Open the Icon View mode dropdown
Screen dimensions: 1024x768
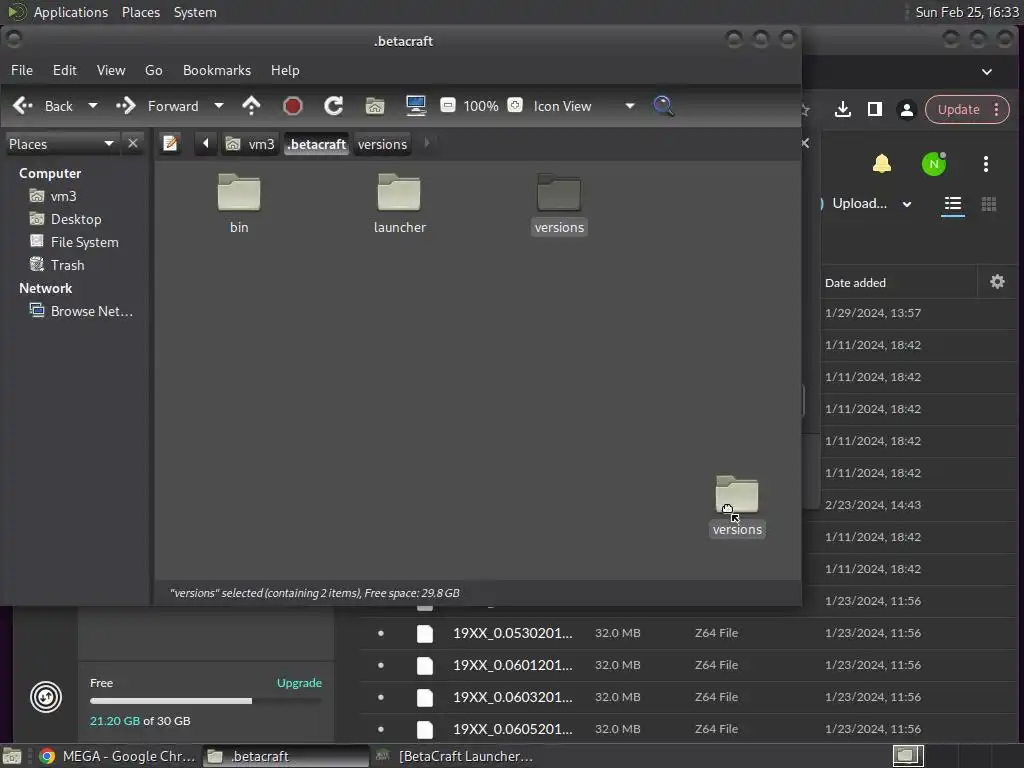(x=584, y=106)
